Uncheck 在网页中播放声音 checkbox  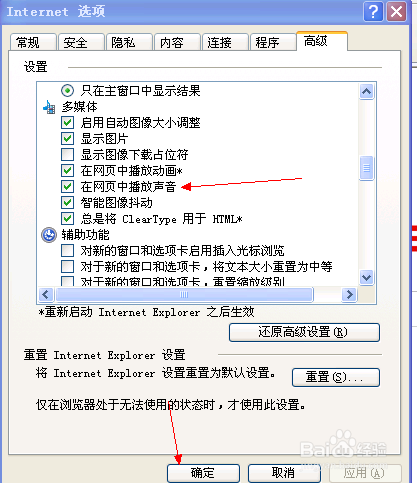68,187
